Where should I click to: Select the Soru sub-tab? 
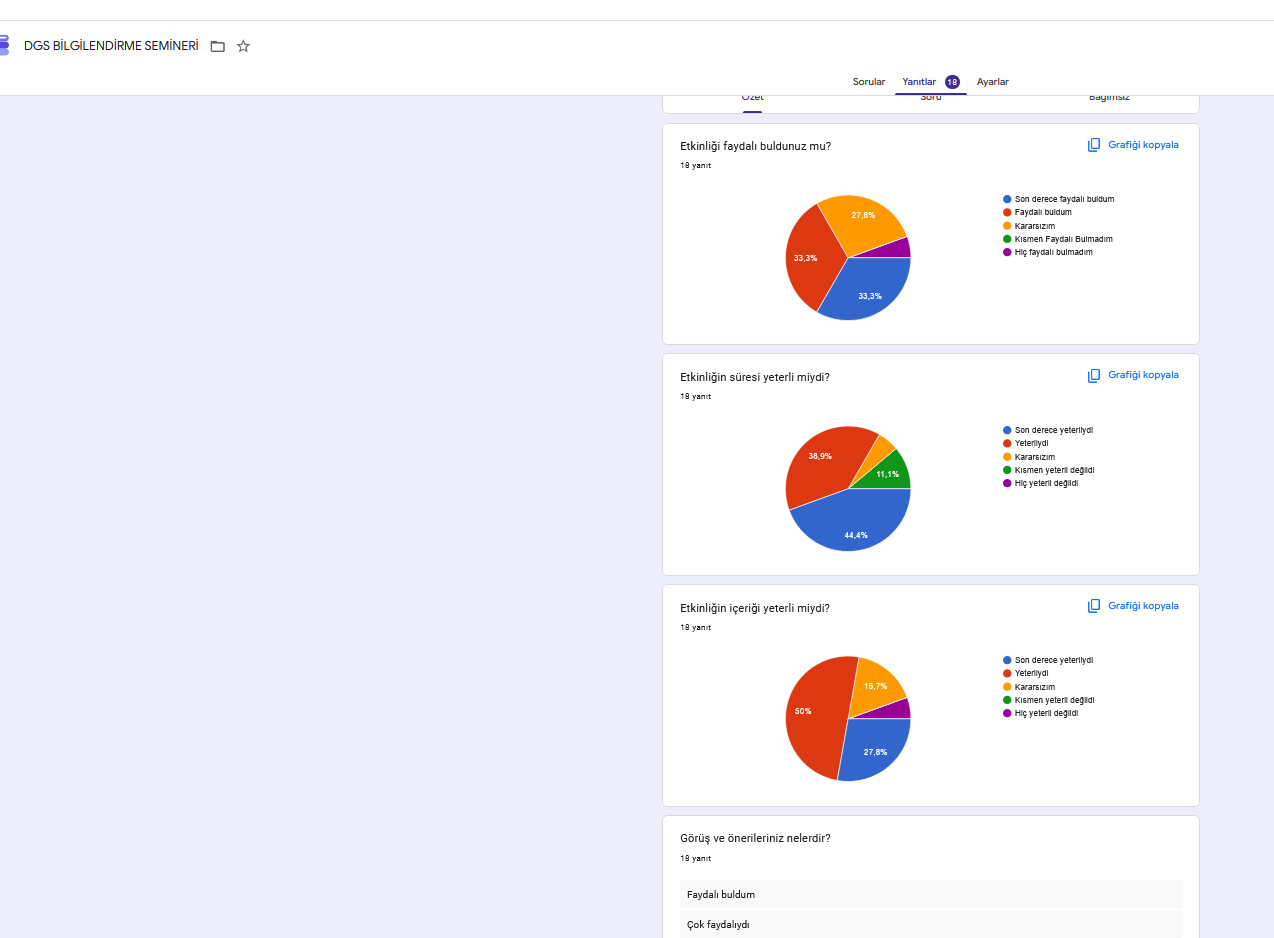click(931, 98)
